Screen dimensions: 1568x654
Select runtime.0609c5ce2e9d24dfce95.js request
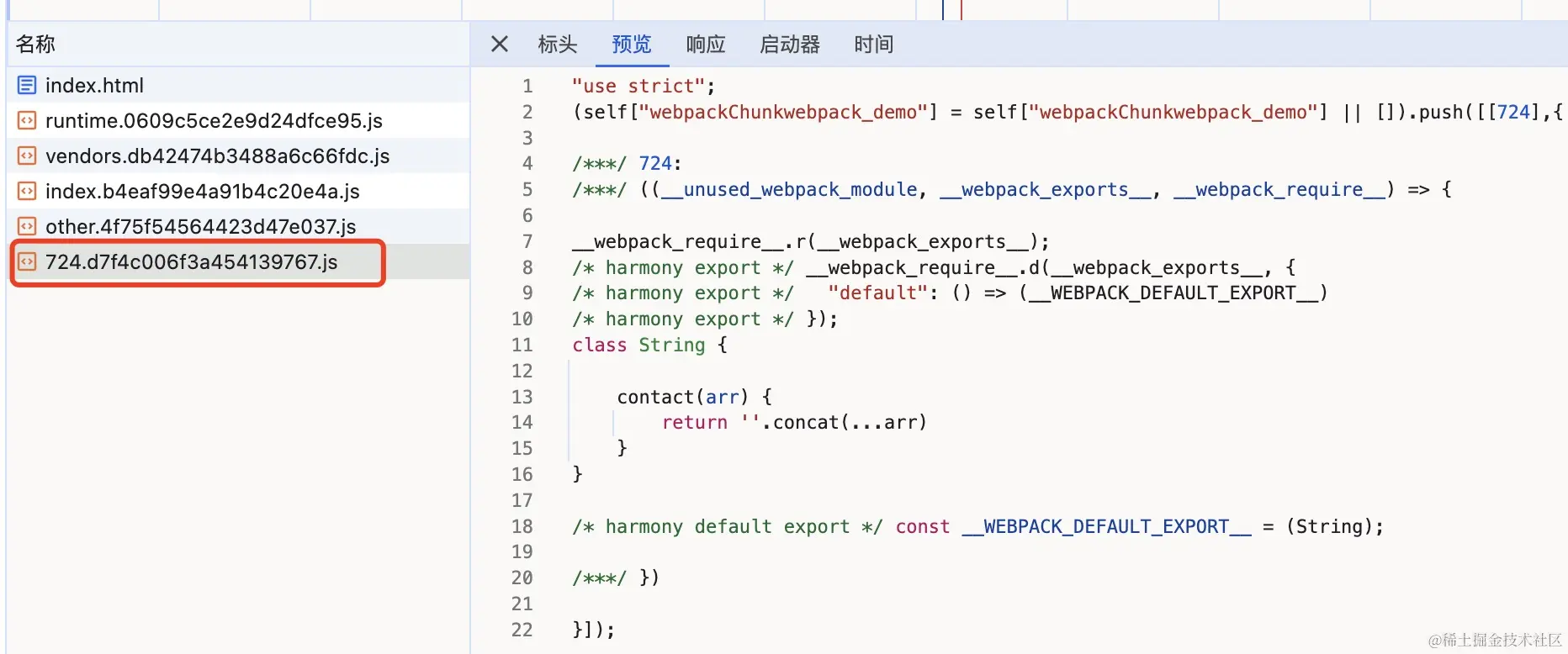[x=238, y=120]
